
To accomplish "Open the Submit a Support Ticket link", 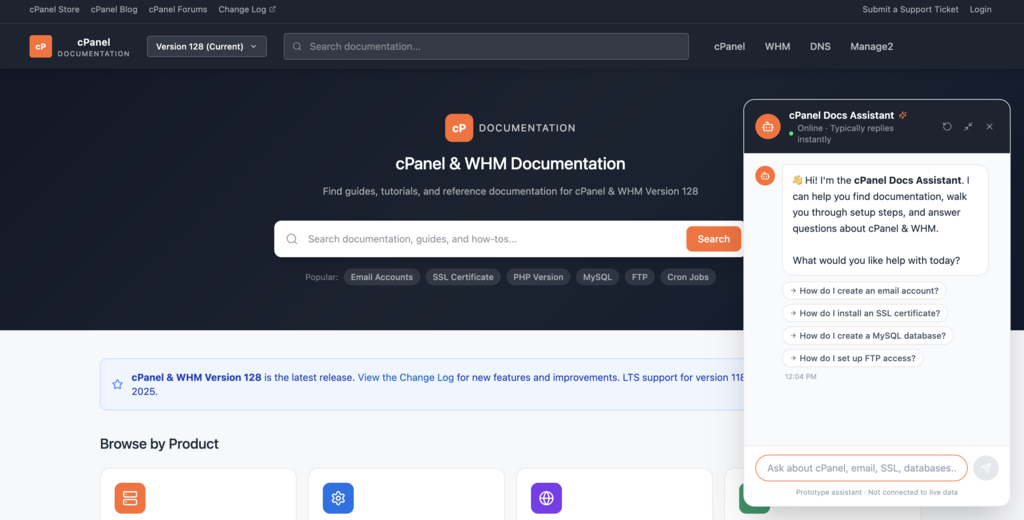I will [x=910, y=9].
